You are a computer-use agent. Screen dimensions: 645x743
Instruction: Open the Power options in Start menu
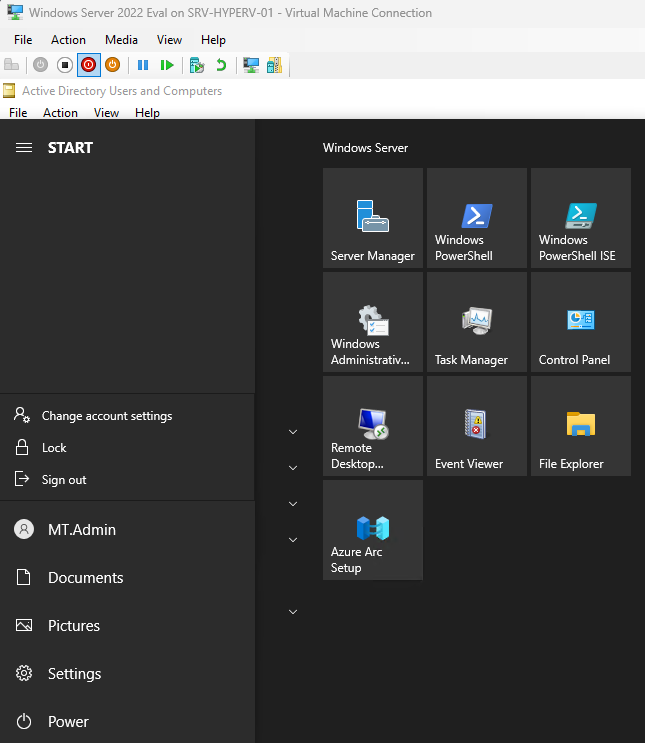click(127, 721)
